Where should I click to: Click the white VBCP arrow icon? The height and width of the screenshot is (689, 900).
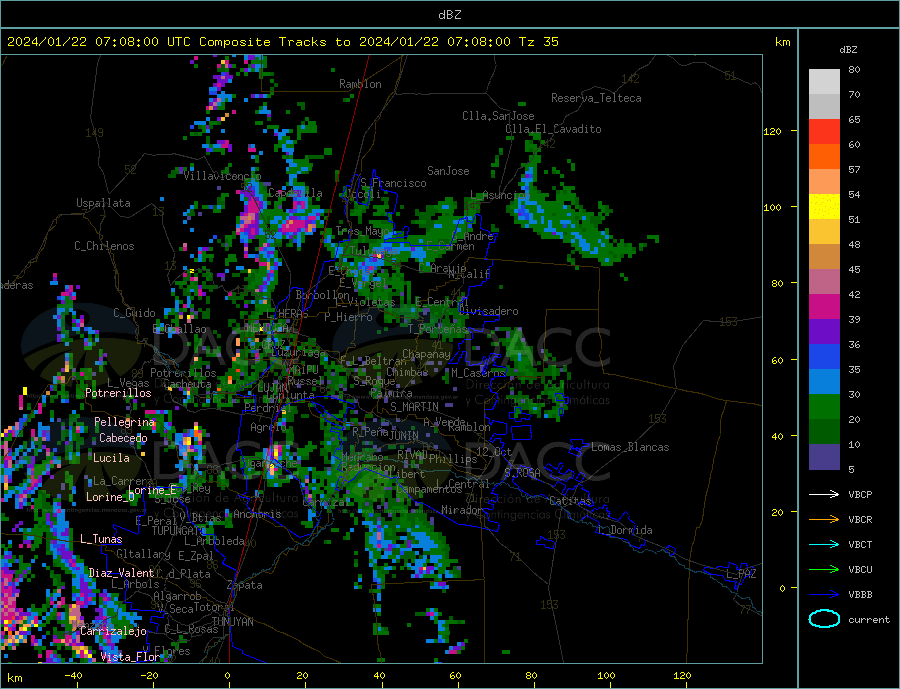click(824, 494)
